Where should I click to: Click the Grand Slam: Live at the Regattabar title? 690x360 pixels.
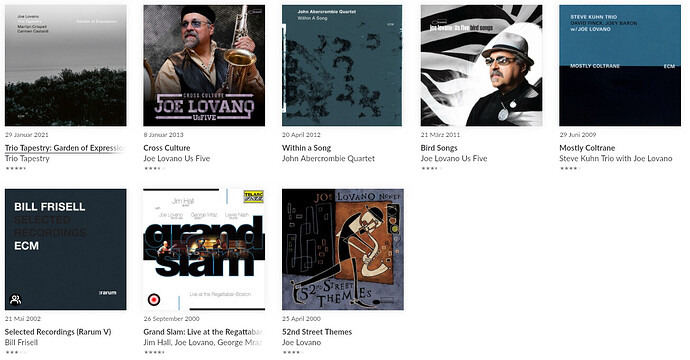[x=203, y=332]
